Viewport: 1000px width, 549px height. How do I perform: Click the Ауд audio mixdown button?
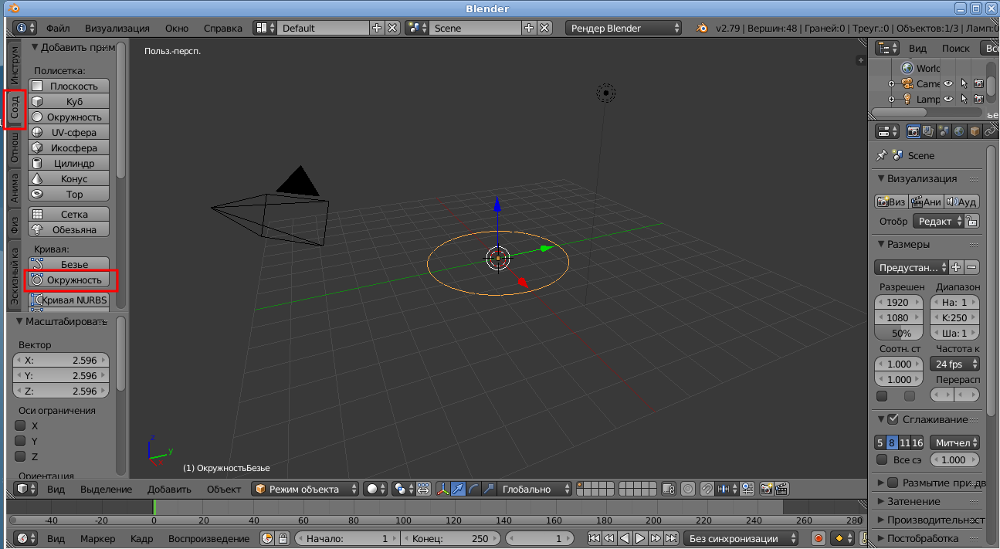click(962, 201)
